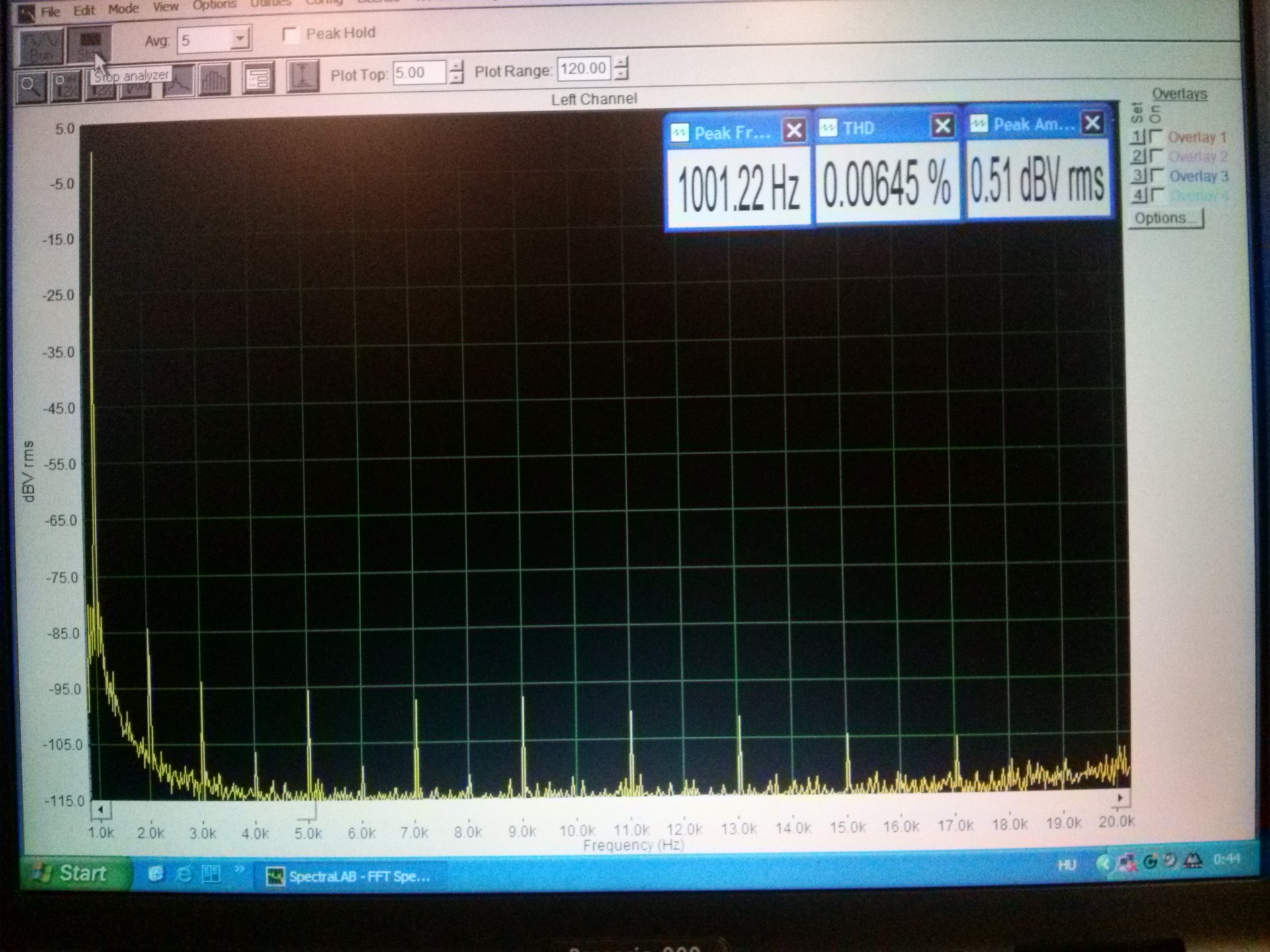Image resolution: width=1270 pixels, height=952 pixels.
Task: Enable the Peak Hold checkbox
Action: coord(290,34)
